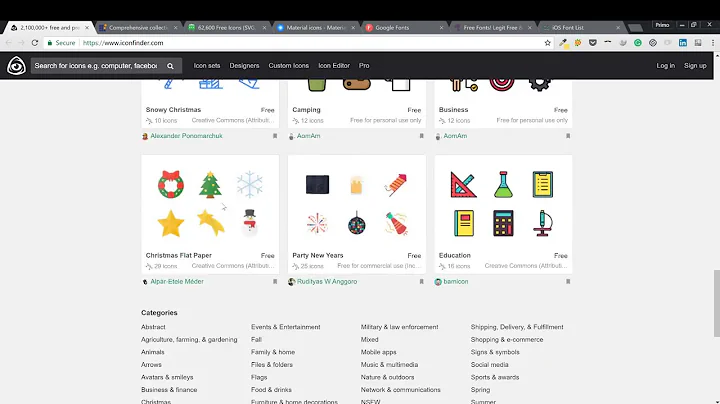Switch to the Google Fonts tab
Screen dimensions: 720x404
click(x=404, y=28)
